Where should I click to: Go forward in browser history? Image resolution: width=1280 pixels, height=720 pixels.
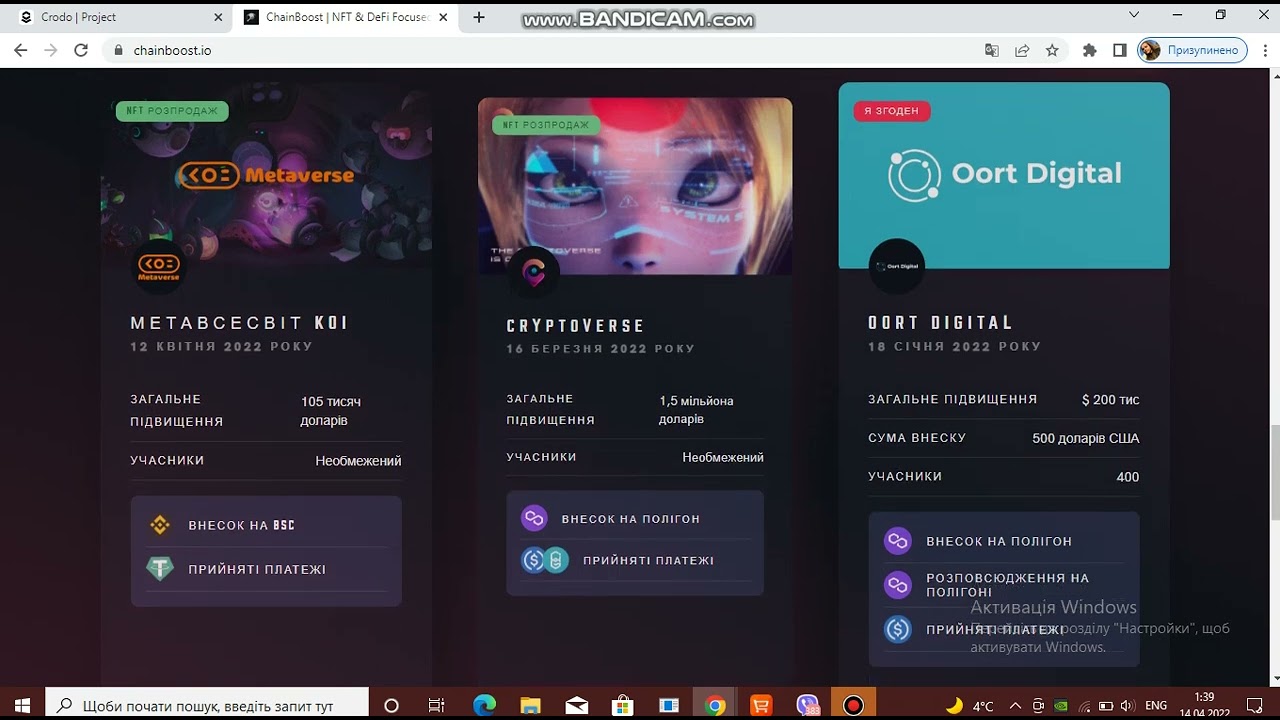51,50
